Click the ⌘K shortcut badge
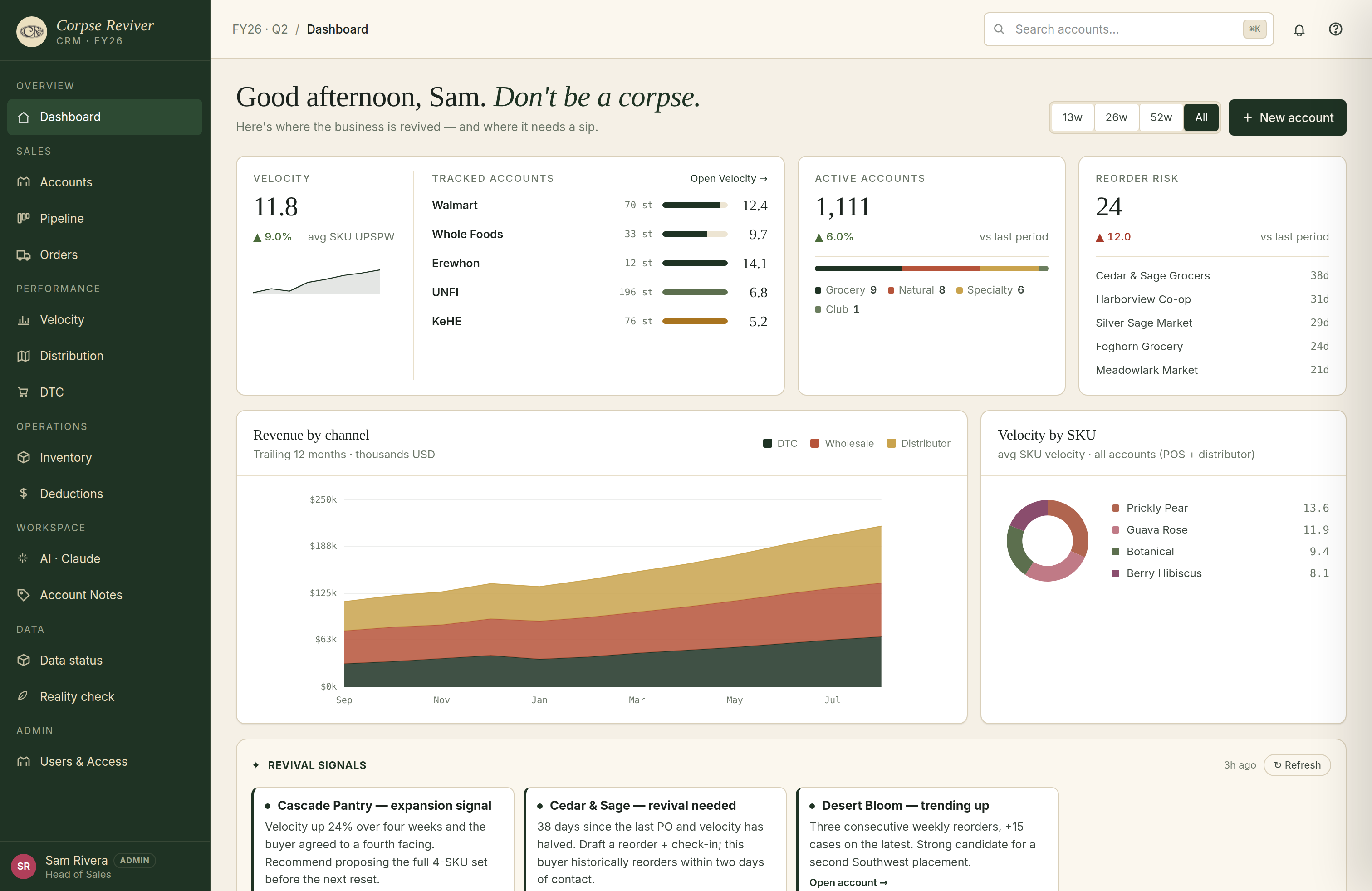The image size is (1372, 891). [1254, 29]
